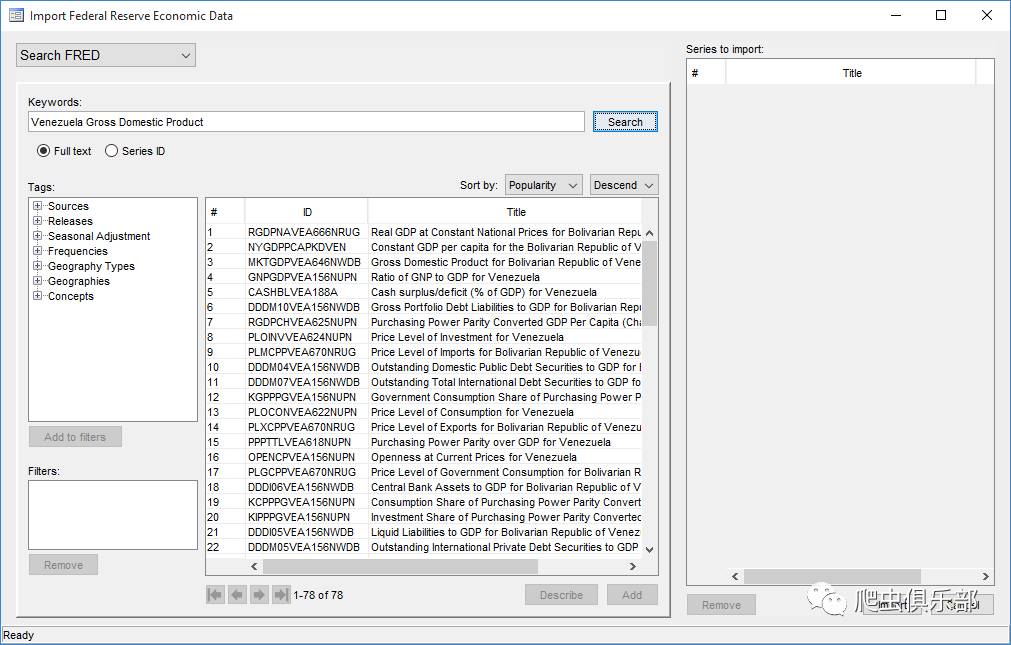Click the Geographies tree label
This screenshot has height=645, width=1011.
click(79, 281)
